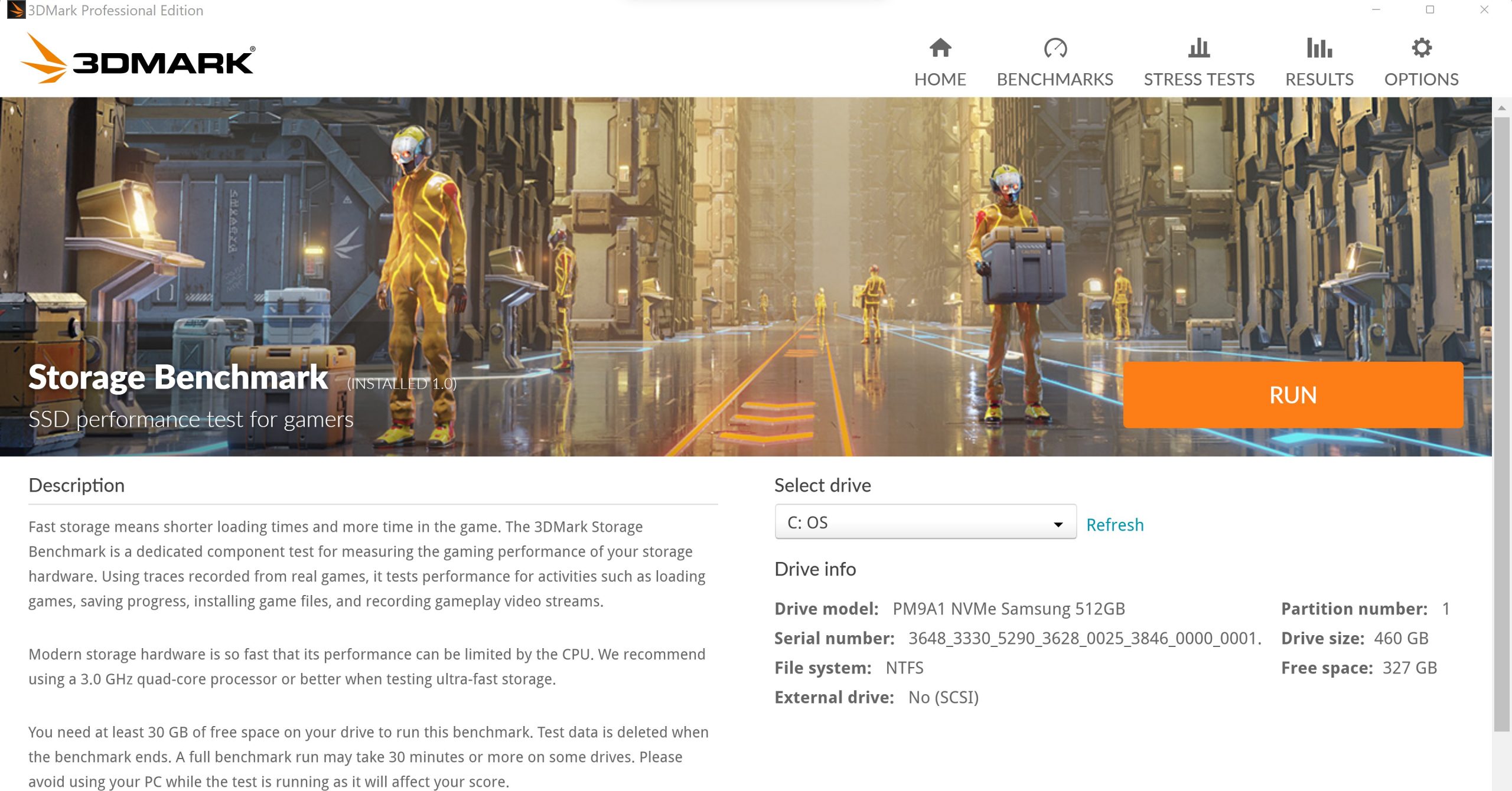
Task: Click the Partition number value 1
Action: coord(1446,609)
